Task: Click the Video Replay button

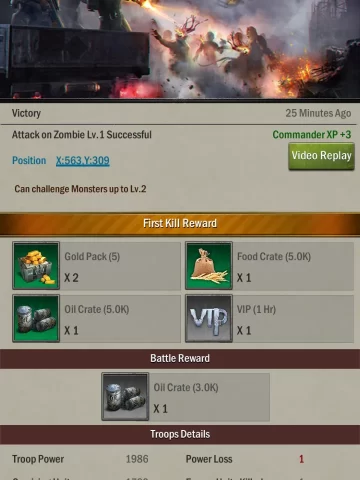Action: pyautogui.click(x=321, y=156)
